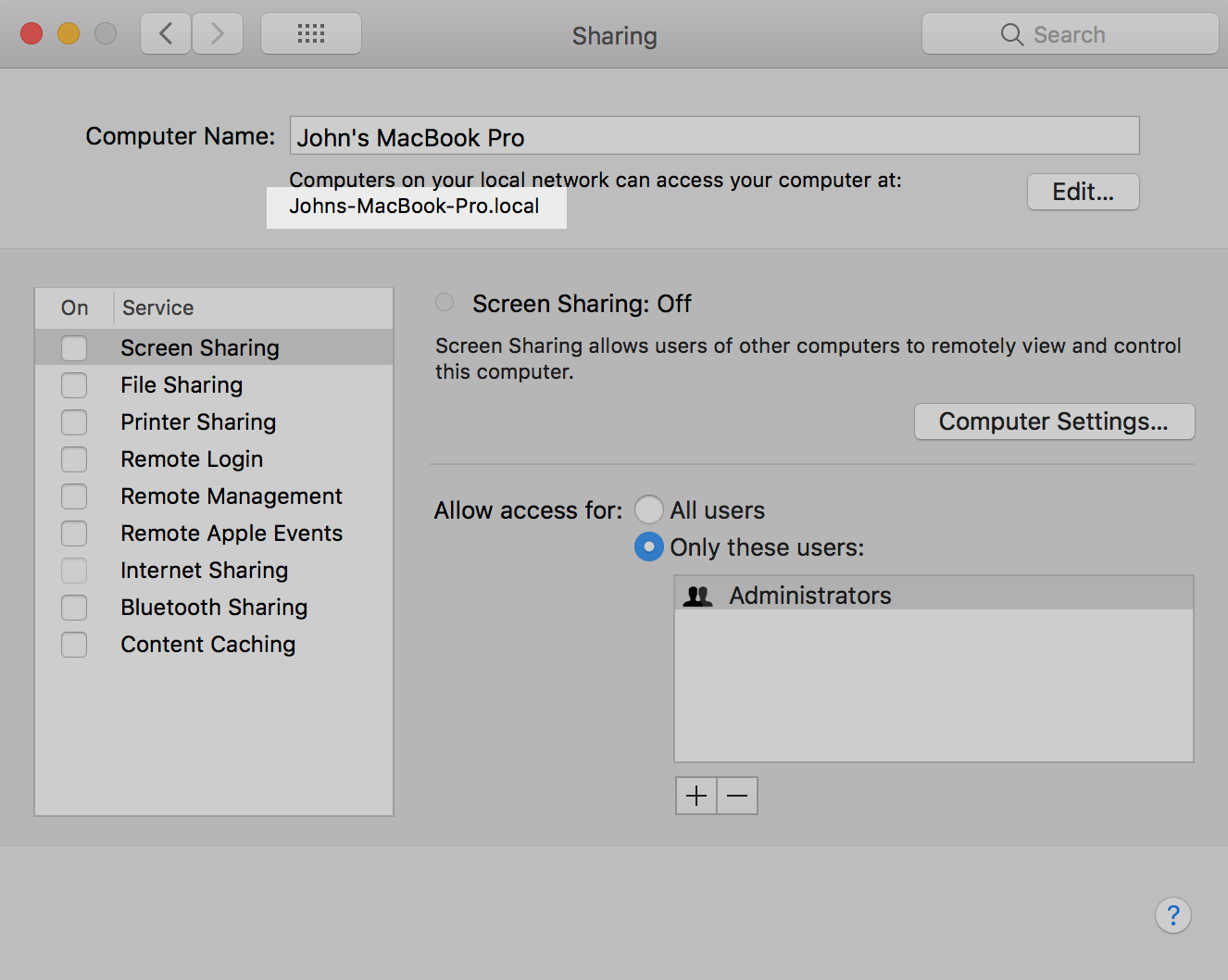Highlight Bluetooth Sharing in the list
The image size is (1228, 980).
(214, 608)
